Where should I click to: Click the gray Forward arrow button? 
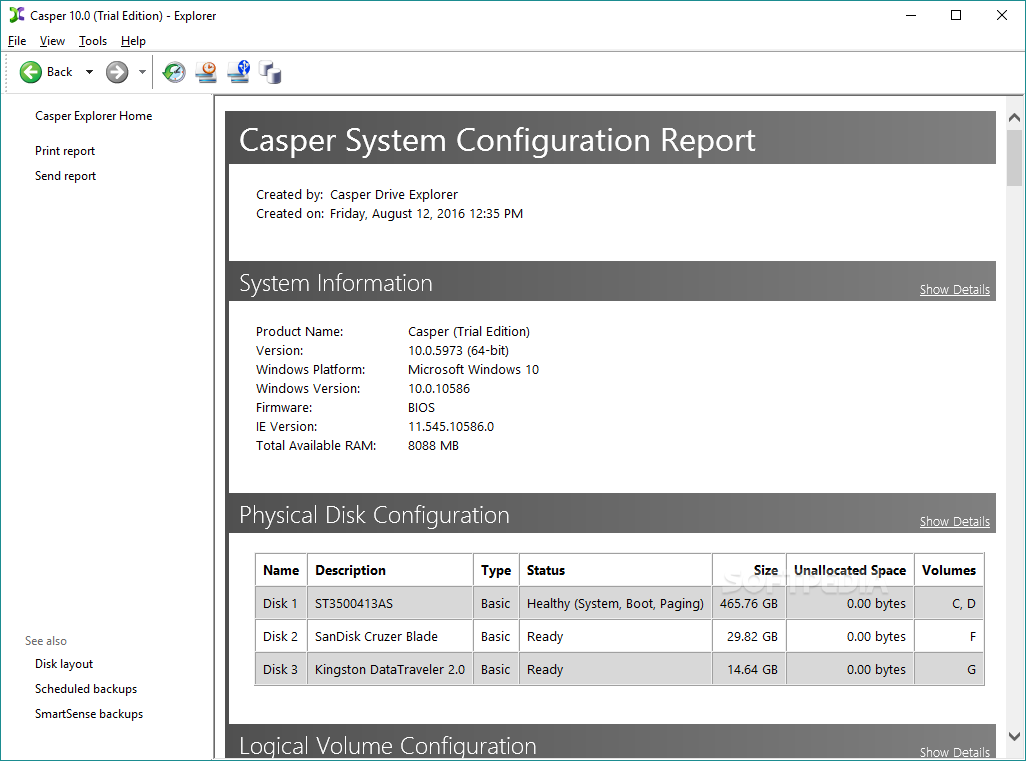coord(117,72)
